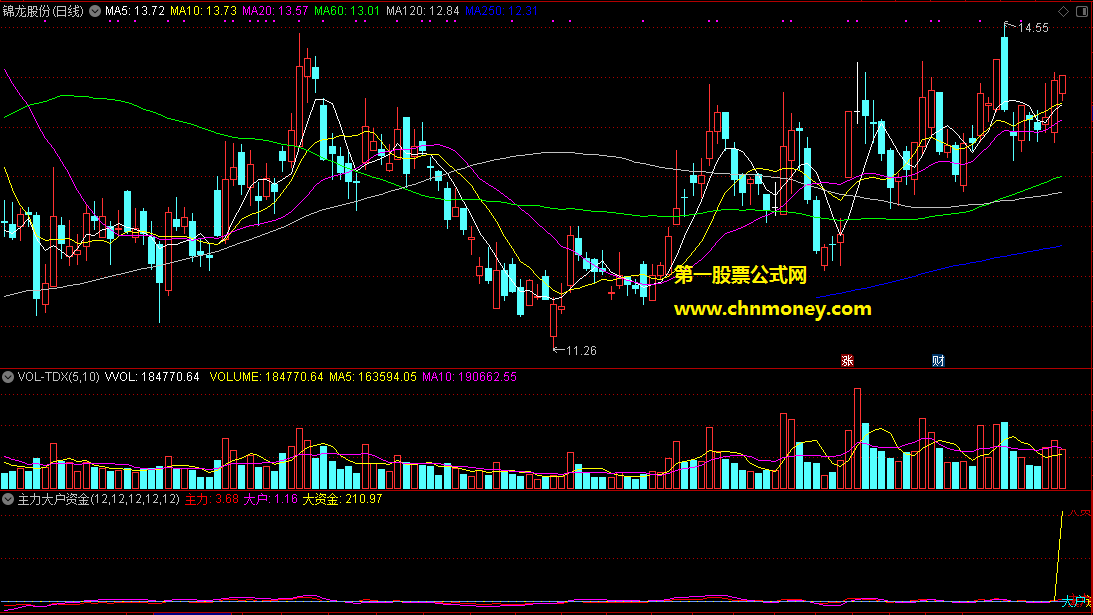The width and height of the screenshot is (1093, 615).
Task: Click the VOLUME: 184770.64 value
Action: (x=266, y=377)
